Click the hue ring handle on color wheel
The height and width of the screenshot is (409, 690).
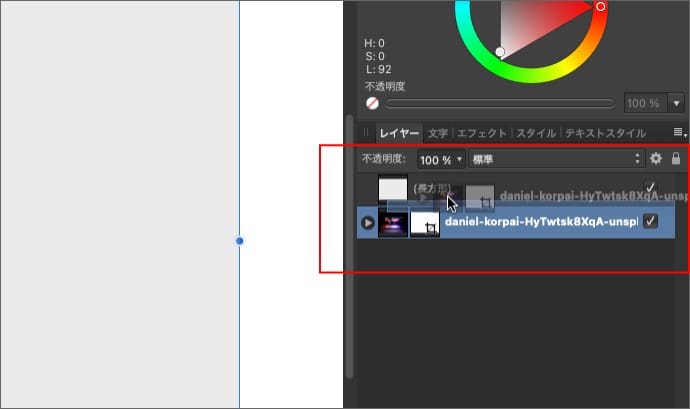pos(600,7)
